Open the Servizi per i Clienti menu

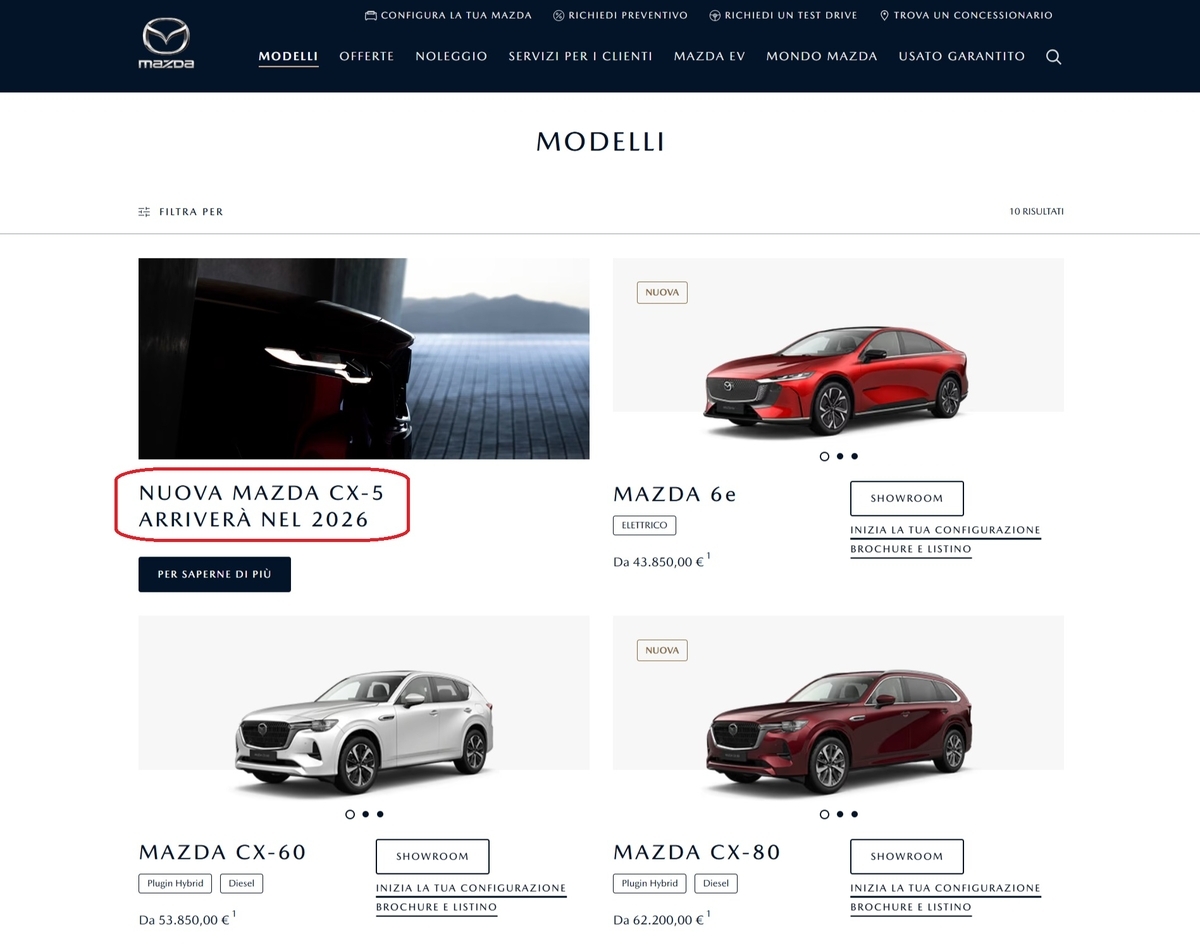click(x=580, y=56)
